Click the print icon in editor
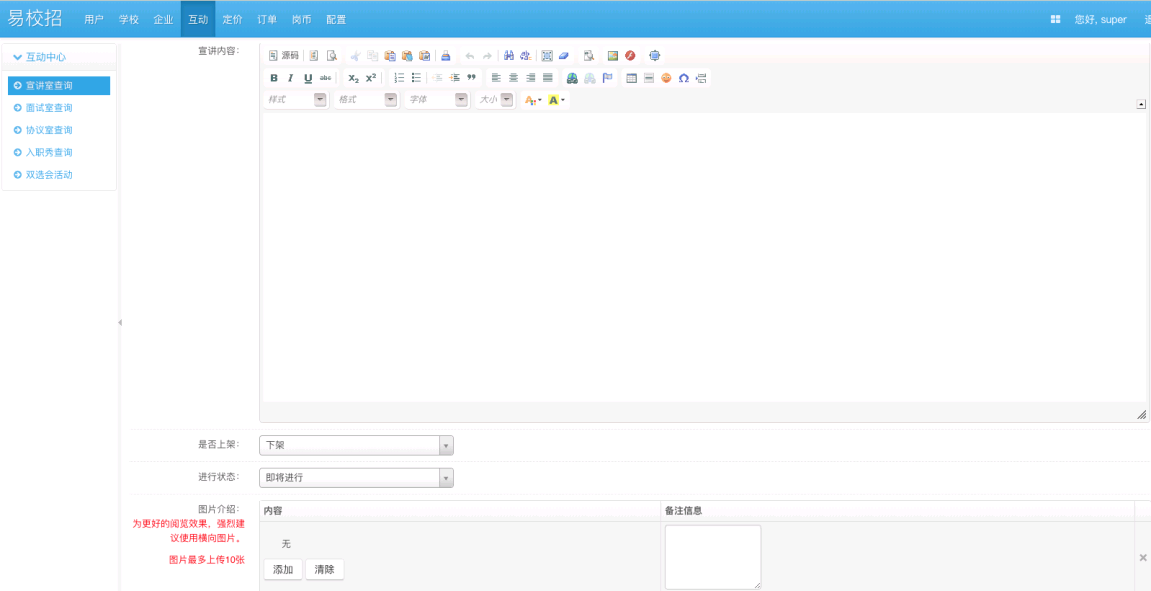The width and height of the screenshot is (1151, 591). 446,56
